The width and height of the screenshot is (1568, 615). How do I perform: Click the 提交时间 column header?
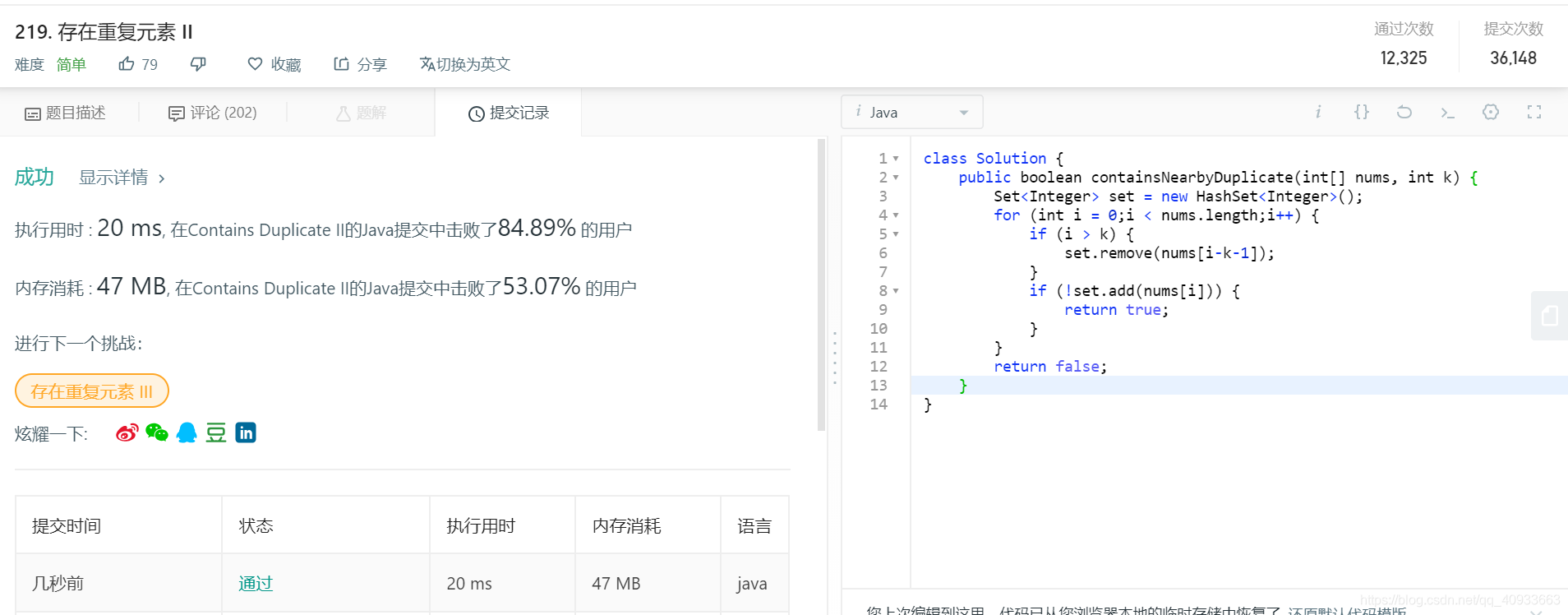coord(67,525)
